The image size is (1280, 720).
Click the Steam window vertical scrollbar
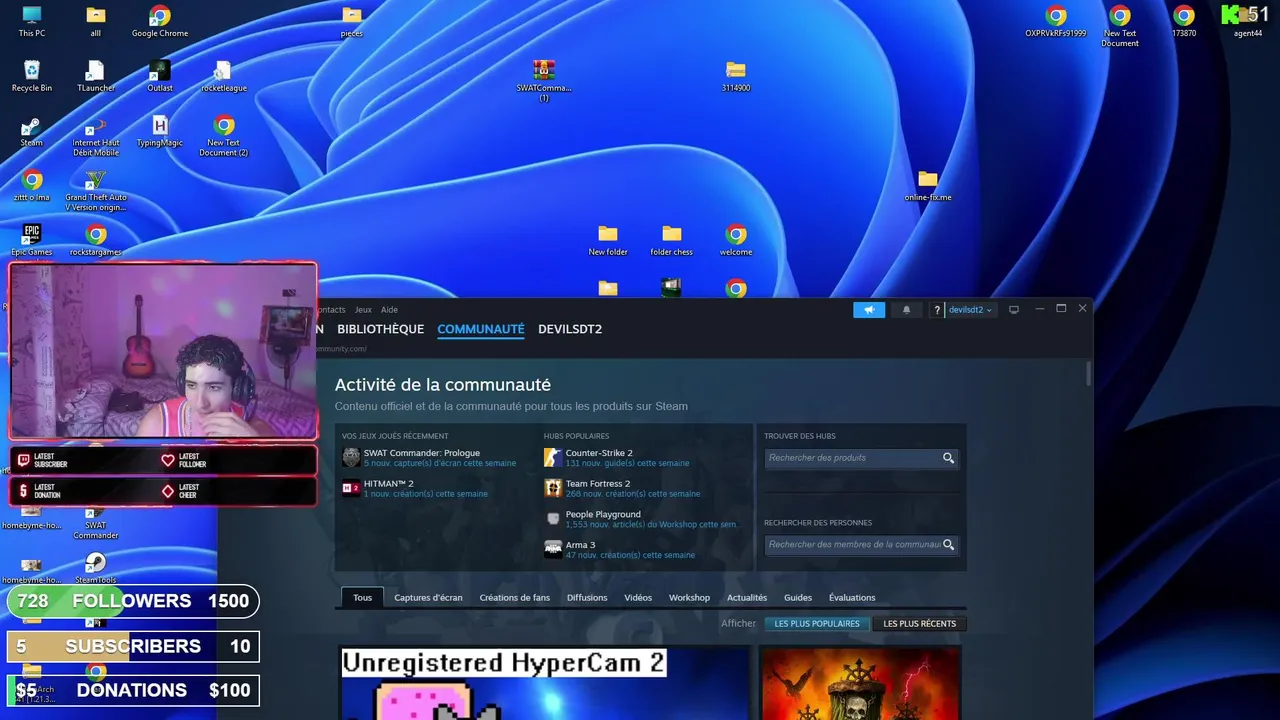point(1088,375)
